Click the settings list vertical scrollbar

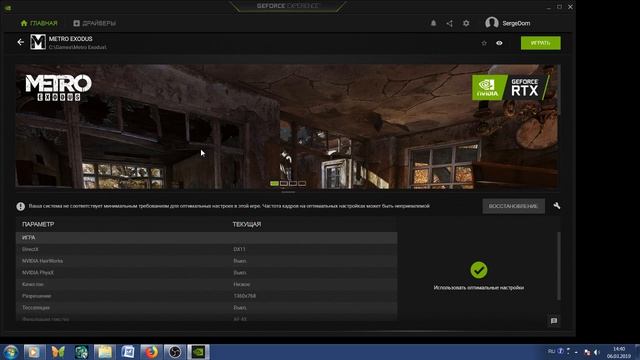point(559,266)
